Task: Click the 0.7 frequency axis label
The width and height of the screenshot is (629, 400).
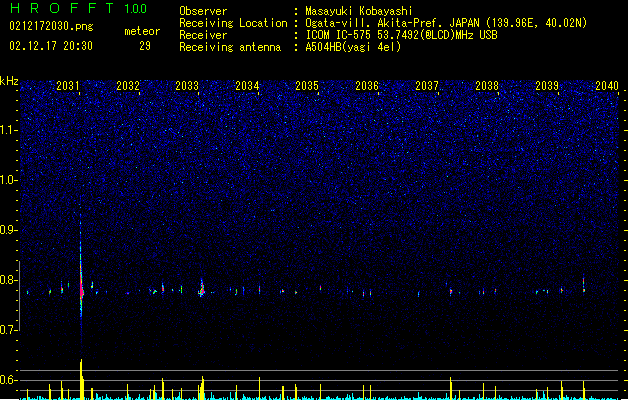Action: (x=9, y=330)
